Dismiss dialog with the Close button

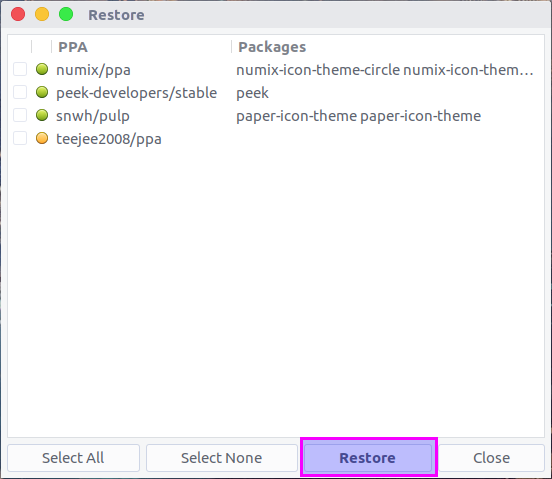(x=491, y=458)
